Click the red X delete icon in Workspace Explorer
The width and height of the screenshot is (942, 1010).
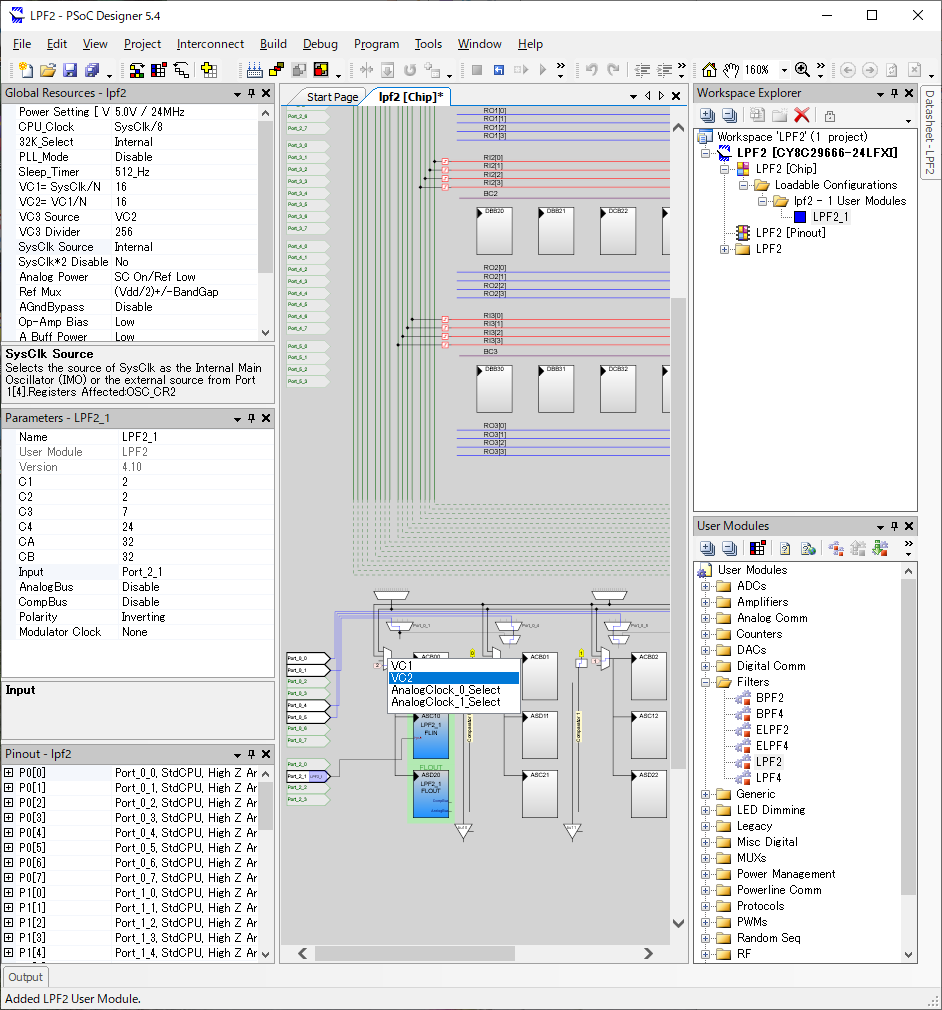(x=802, y=115)
